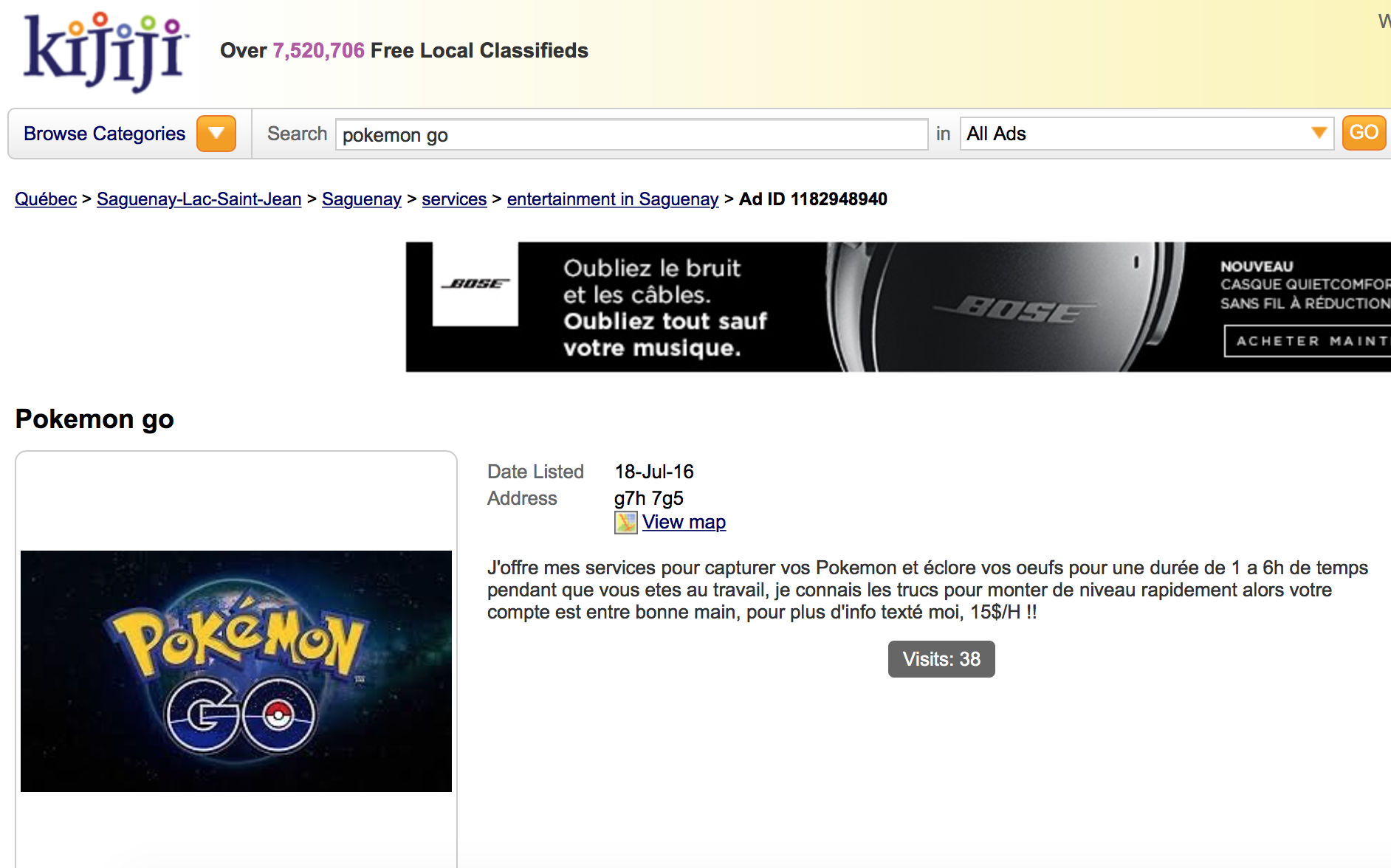Go to the Saguenay breadcrumb link
This screenshot has height=868, width=1391.
coord(362,199)
